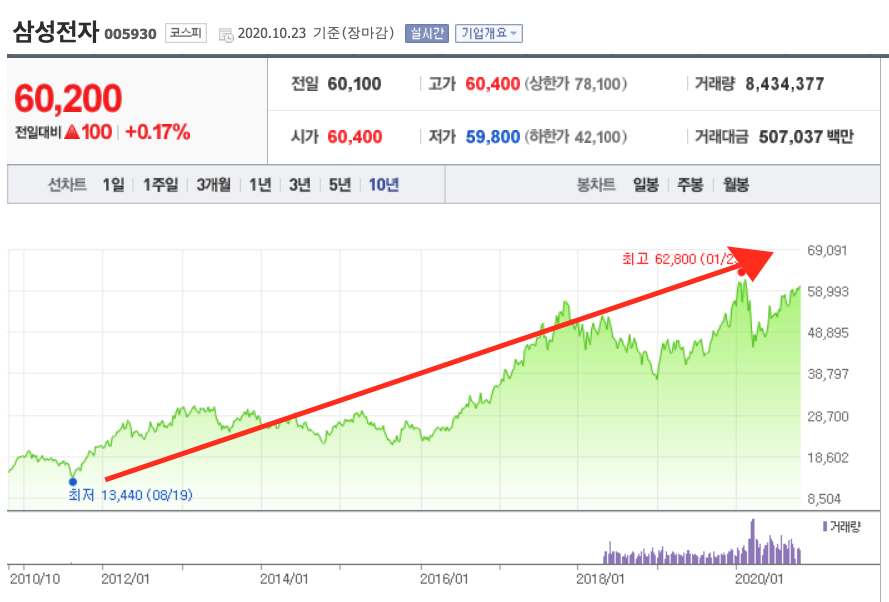Select the 1일 line chart tab

pyautogui.click(x=113, y=185)
